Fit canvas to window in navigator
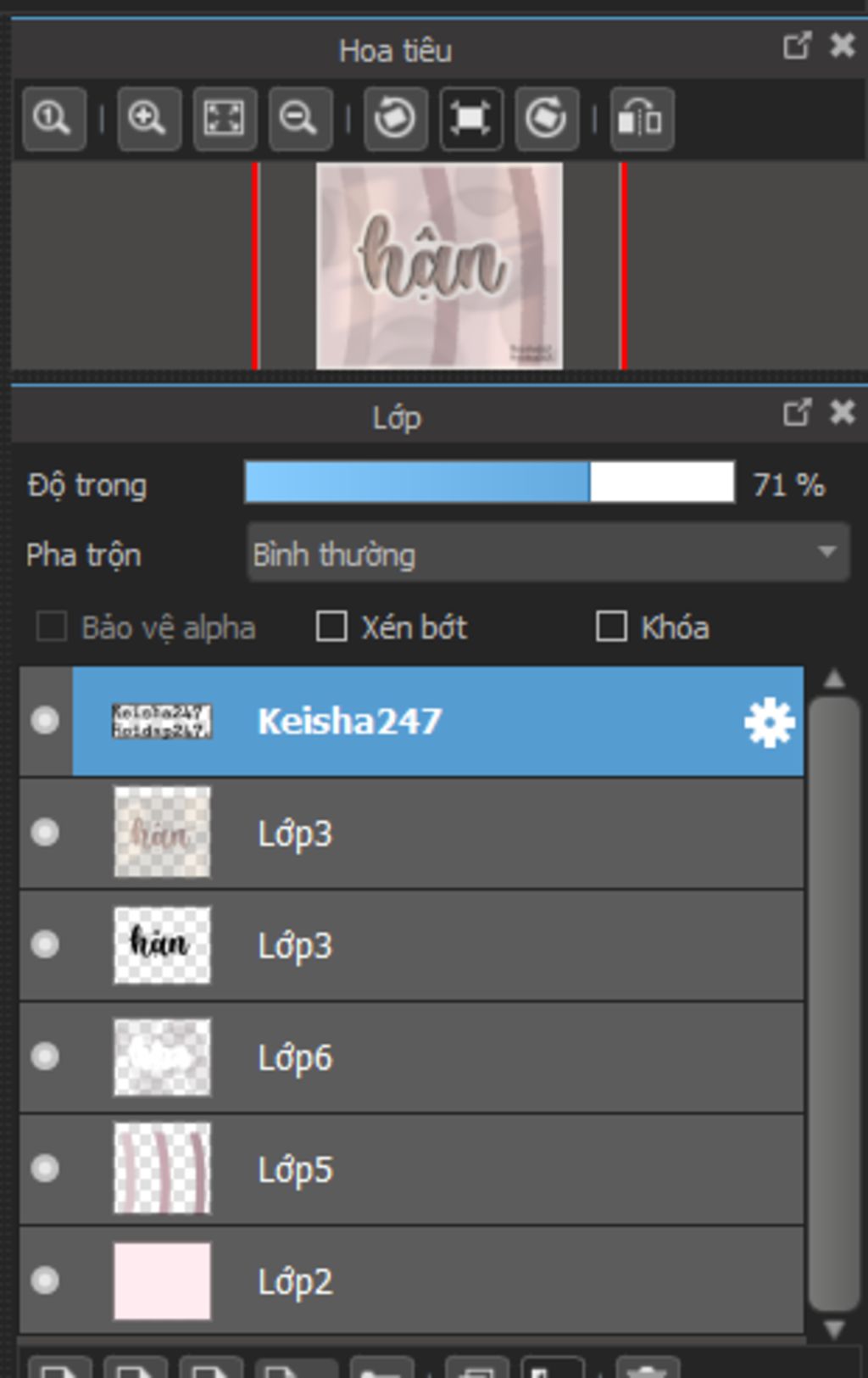Viewport: 868px width, 1378px height. click(225, 119)
